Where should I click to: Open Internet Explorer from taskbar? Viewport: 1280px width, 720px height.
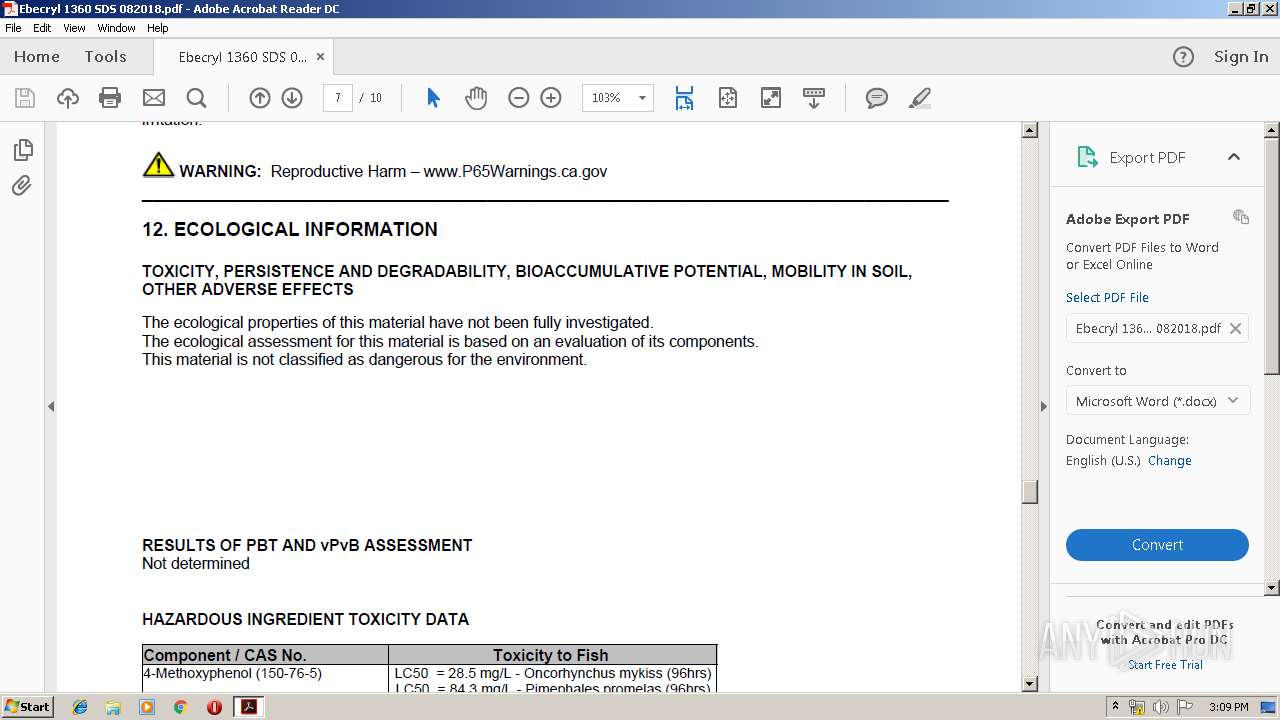(x=80, y=707)
